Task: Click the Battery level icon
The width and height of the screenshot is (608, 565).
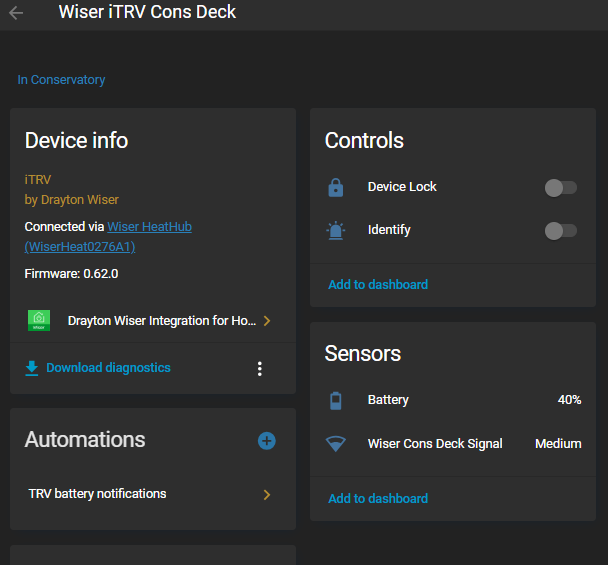Action: coord(336,400)
